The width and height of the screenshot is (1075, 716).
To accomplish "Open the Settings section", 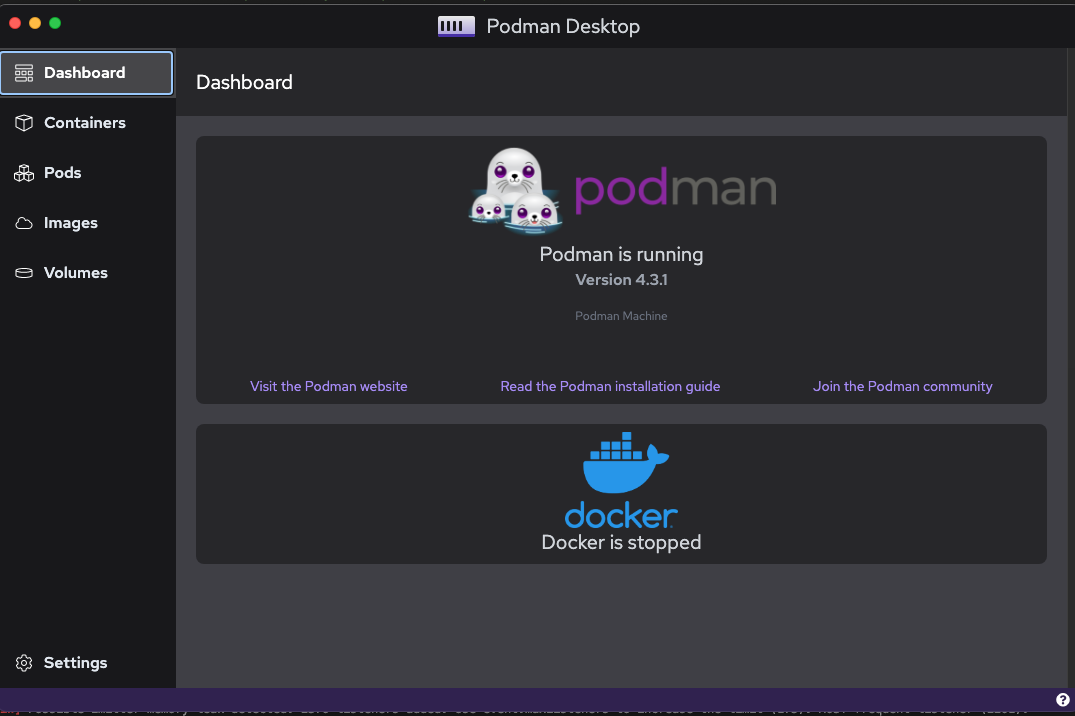I will tap(75, 663).
